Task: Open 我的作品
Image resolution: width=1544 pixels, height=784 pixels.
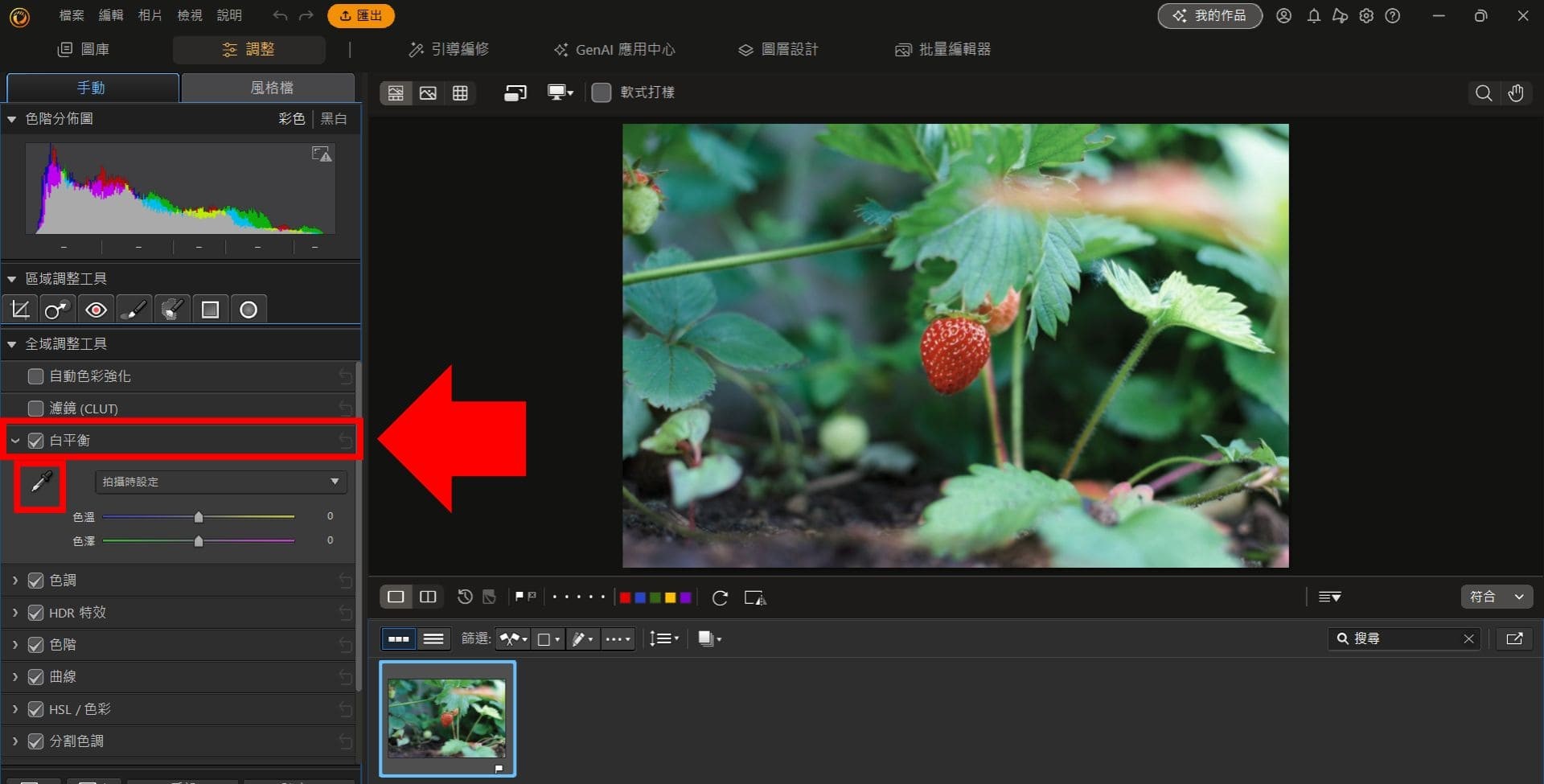Action: click(x=1209, y=16)
